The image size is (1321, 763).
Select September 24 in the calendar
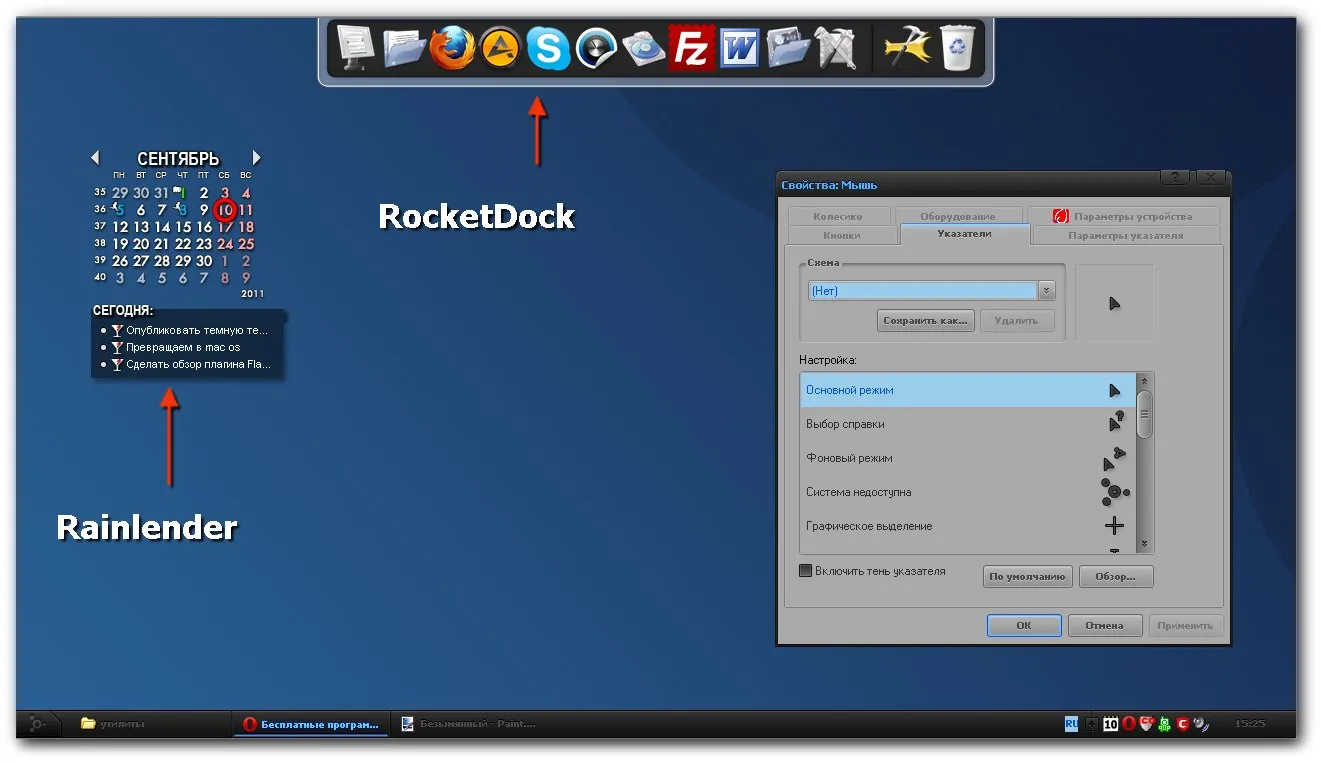pos(225,244)
